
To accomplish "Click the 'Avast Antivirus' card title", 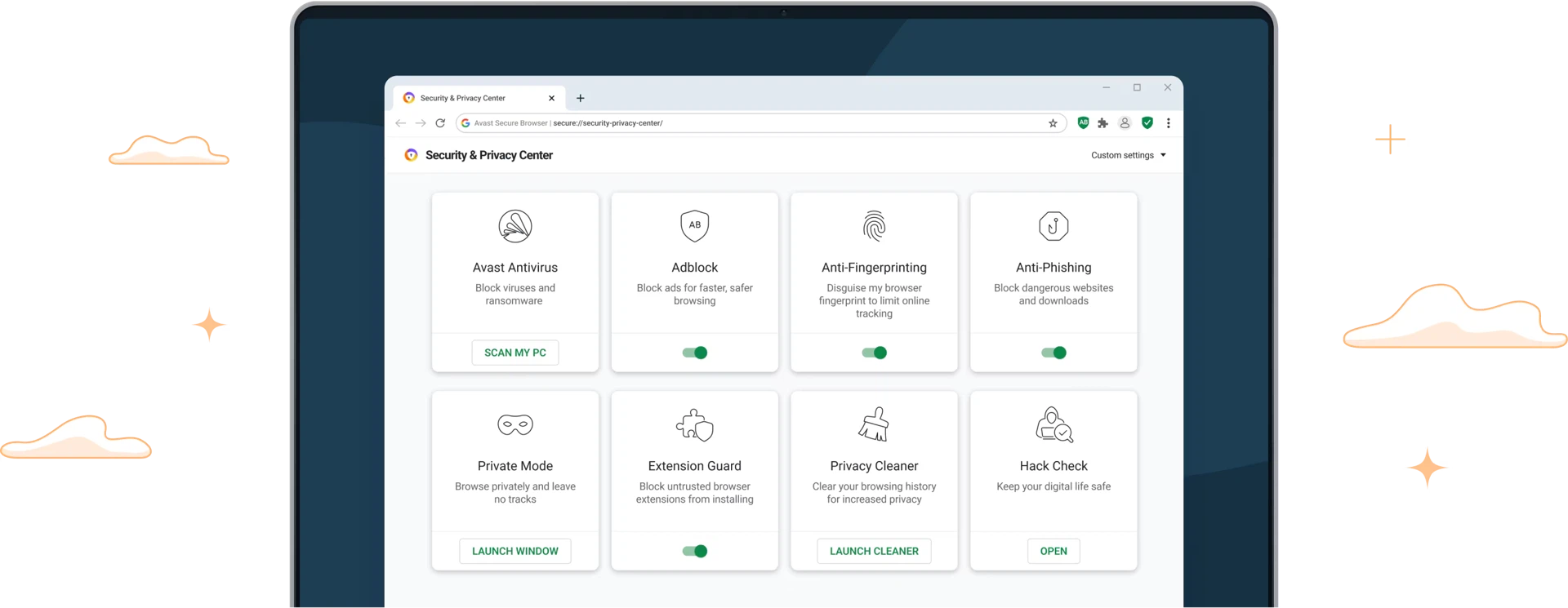I will click(515, 268).
